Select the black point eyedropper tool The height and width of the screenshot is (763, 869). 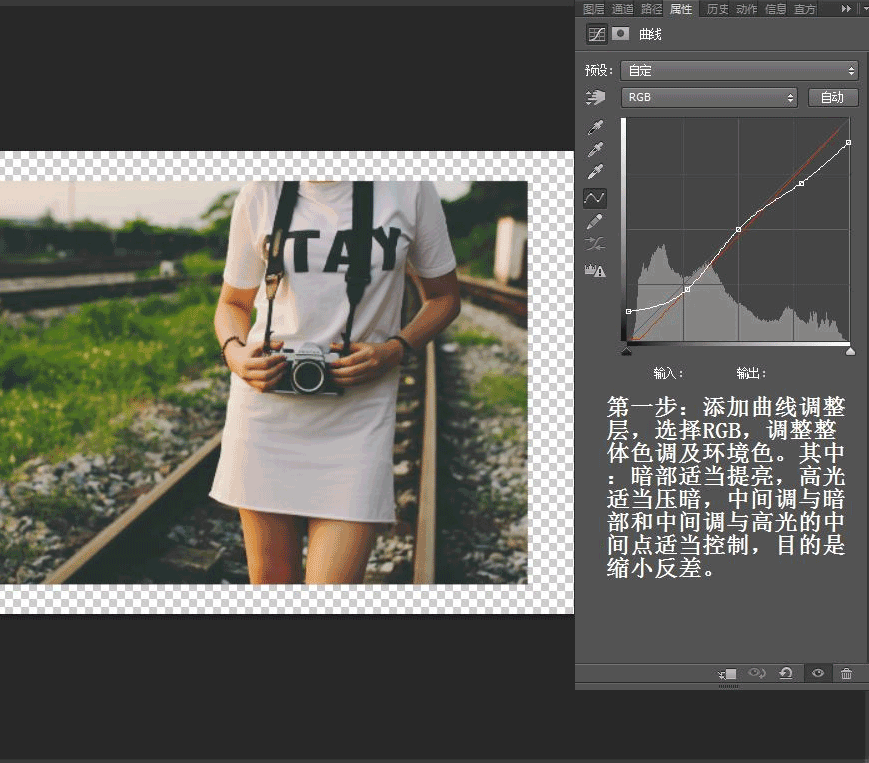coord(595,126)
